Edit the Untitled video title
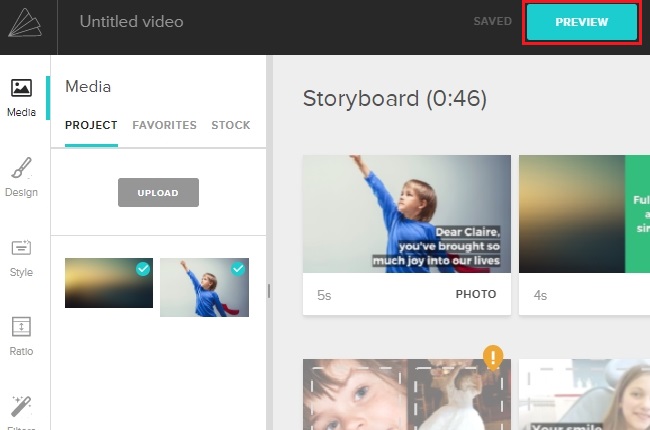The height and width of the screenshot is (430, 650). coord(131,22)
